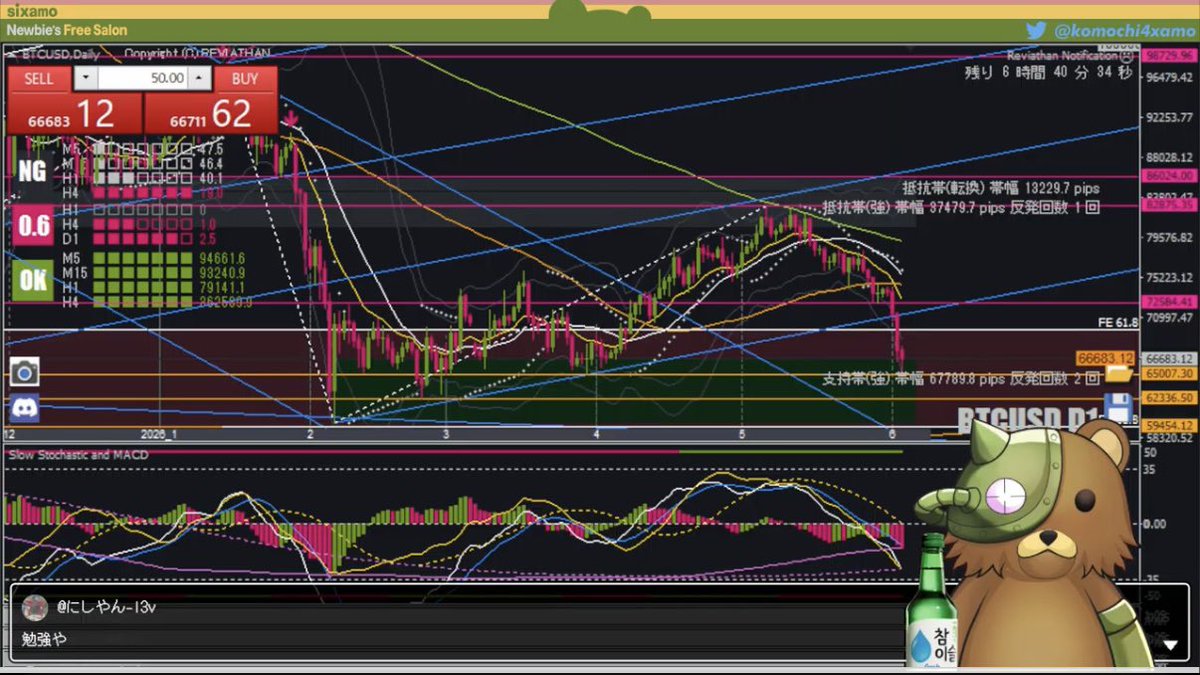Image resolution: width=1200 pixels, height=675 pixels.
Task: Click the 2026_1 date axis label
Action: click(158, 435)
